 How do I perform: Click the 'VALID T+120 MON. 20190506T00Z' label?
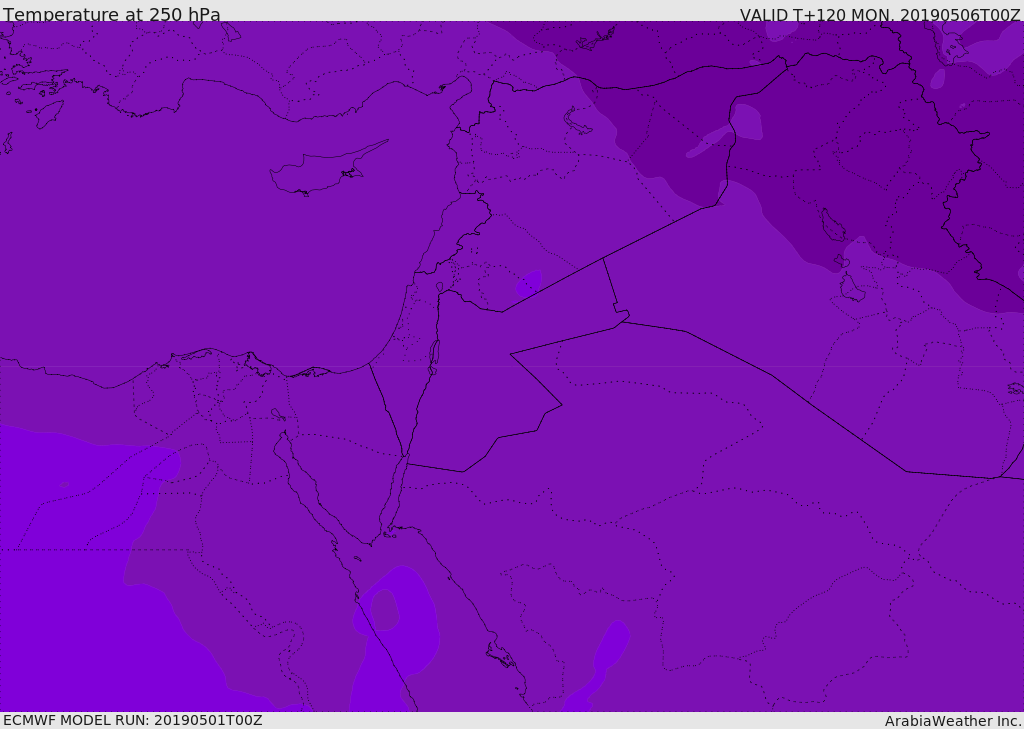[x=879, y=15]
